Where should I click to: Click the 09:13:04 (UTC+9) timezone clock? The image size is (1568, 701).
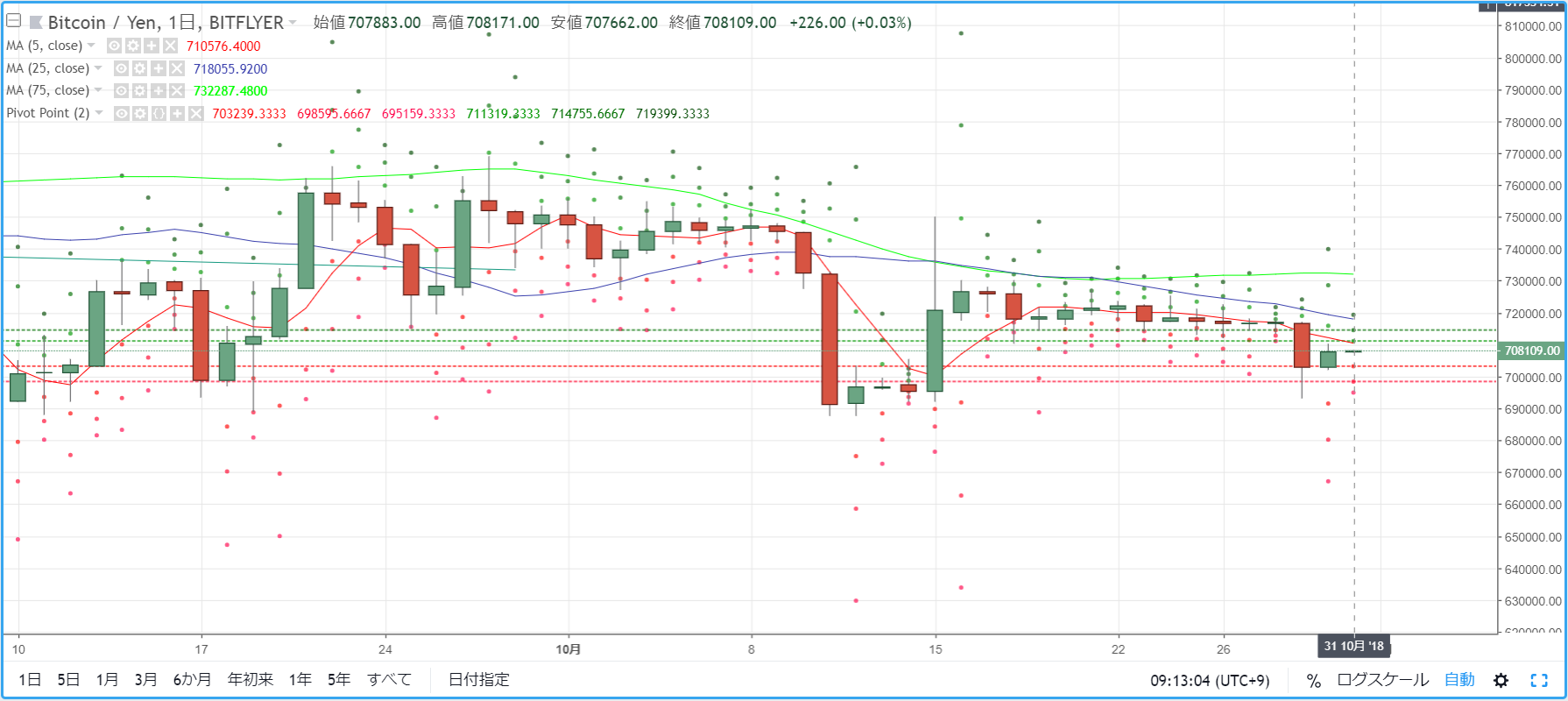(x=1210, y=681)
